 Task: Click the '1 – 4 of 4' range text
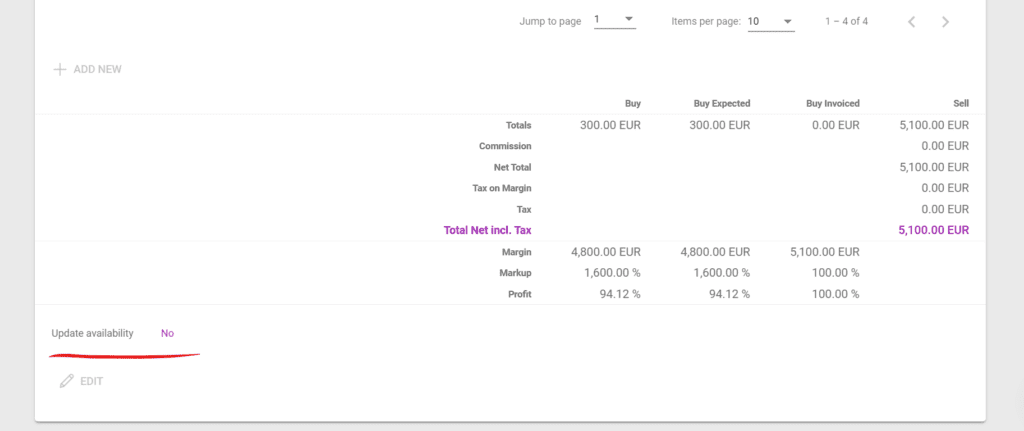pyautogui.click(x=846, y=21)
